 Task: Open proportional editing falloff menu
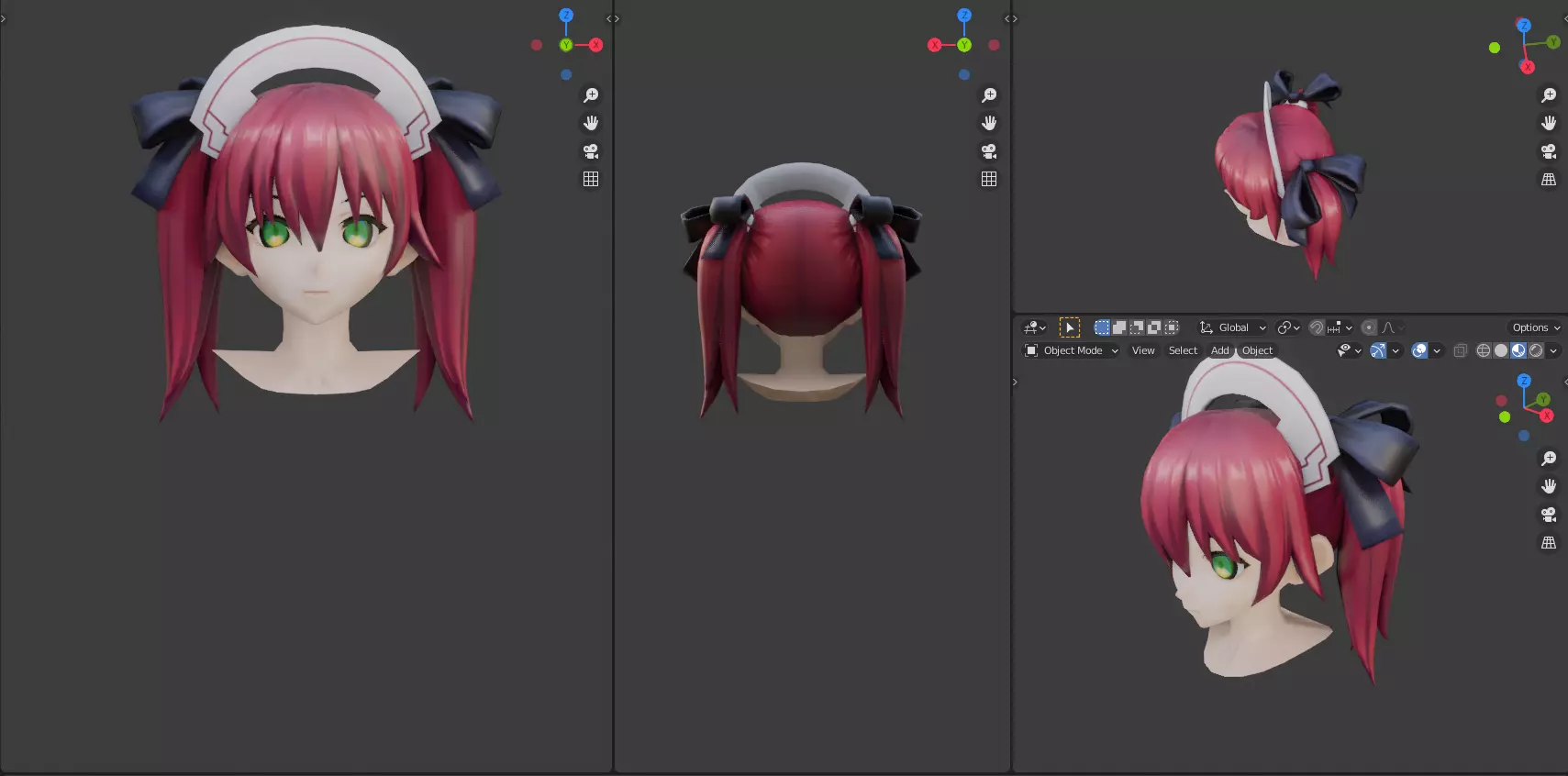pos(1393,327)
